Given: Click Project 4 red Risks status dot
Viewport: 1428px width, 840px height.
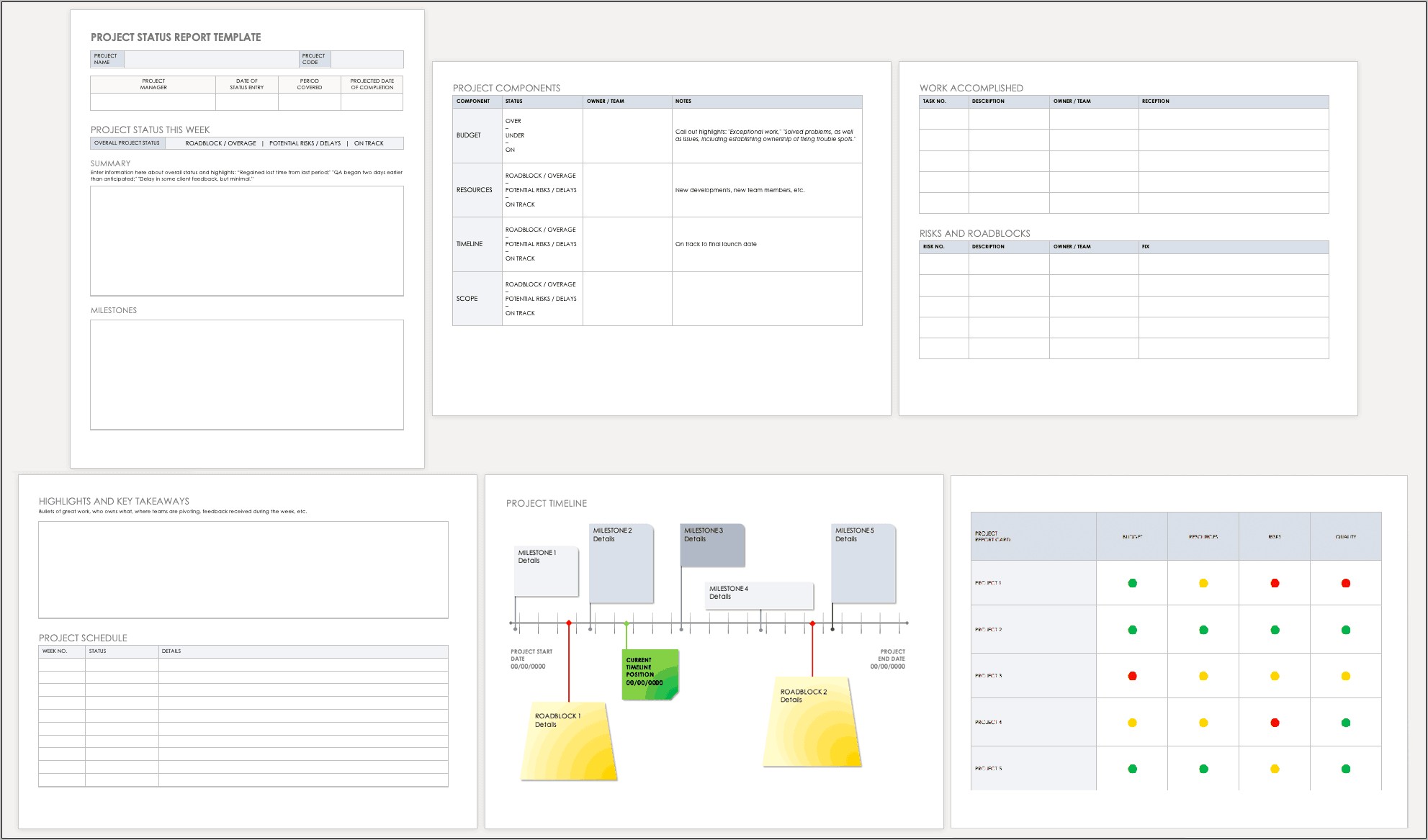Looking at the screenshot, I should [x=1275, y=723].
